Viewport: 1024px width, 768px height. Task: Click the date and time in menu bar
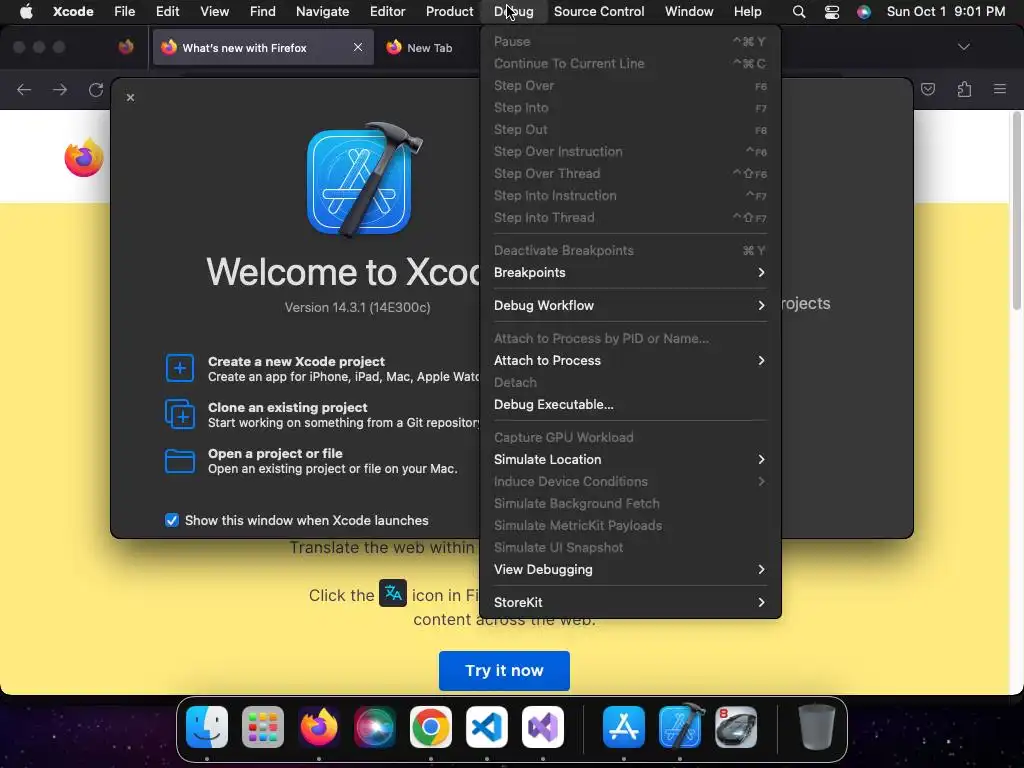pos(946,11)
